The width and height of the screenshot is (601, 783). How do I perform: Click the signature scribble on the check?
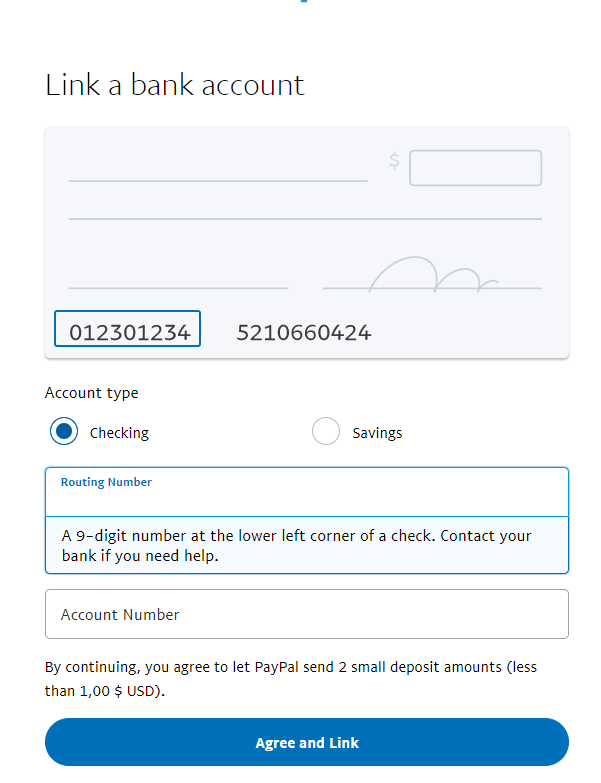tap(433, 275)
